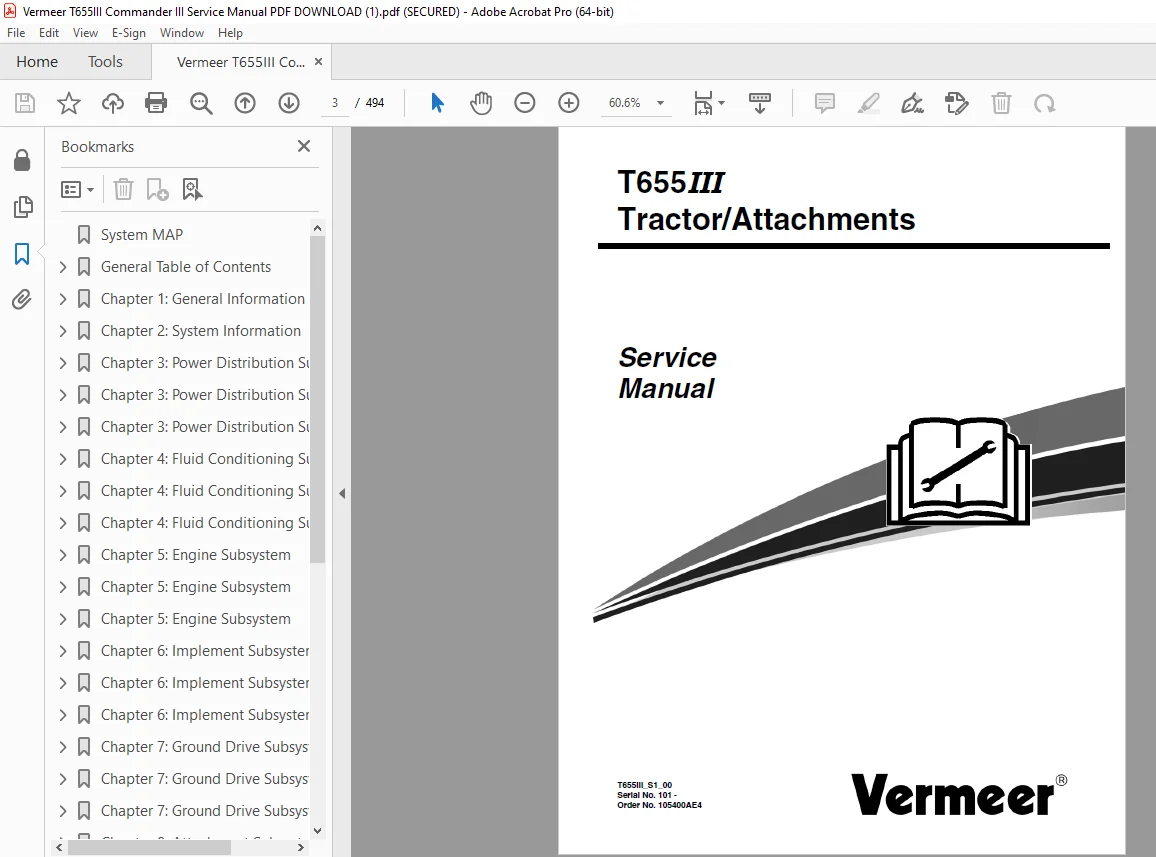
Task: Expand the last Chapter 6: Implement Subsystem
Action: (x=63, y=715)
